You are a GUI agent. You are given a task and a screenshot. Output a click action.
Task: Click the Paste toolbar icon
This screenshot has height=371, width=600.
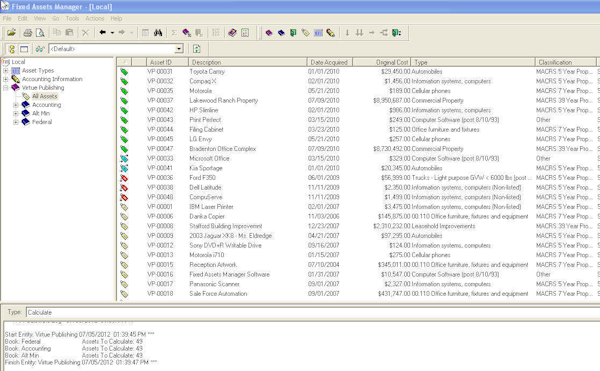click(69, 33)
